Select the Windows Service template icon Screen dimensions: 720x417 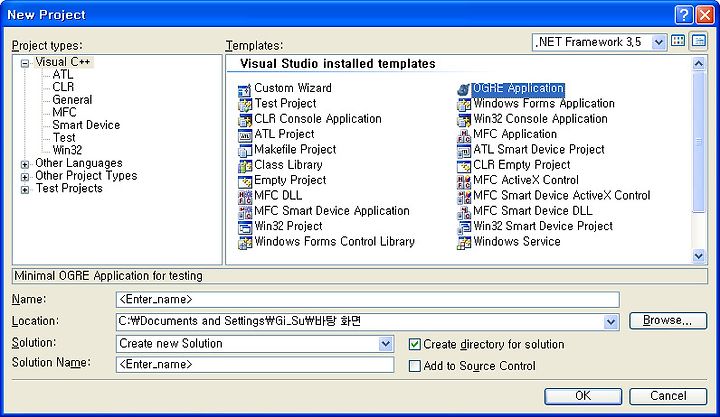click(464, 242)
